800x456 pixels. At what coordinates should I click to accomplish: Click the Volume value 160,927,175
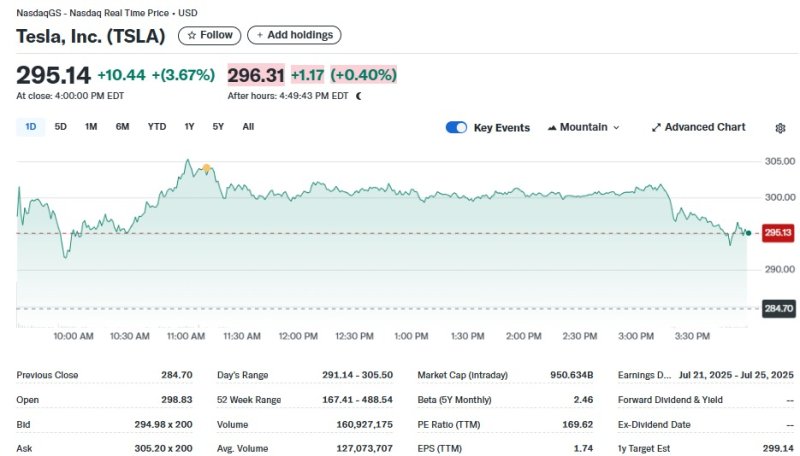[x=365, y=424]
